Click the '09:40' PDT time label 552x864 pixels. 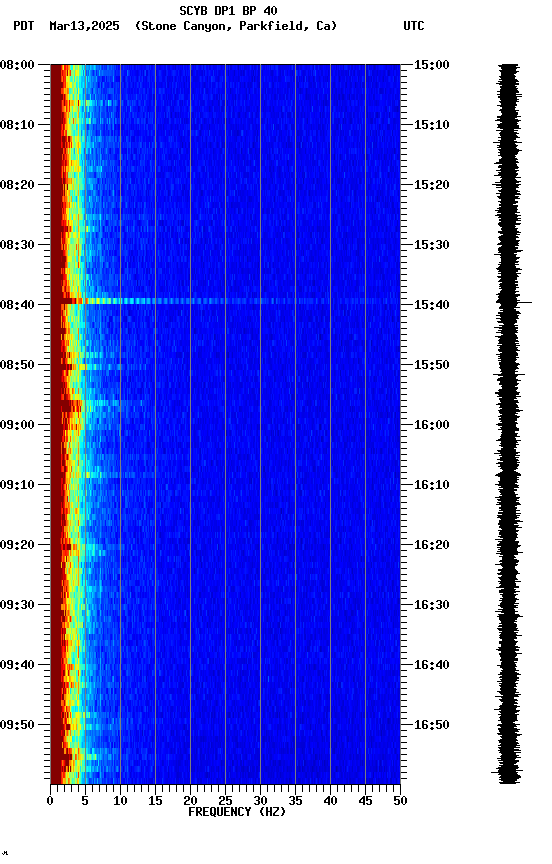17,666
